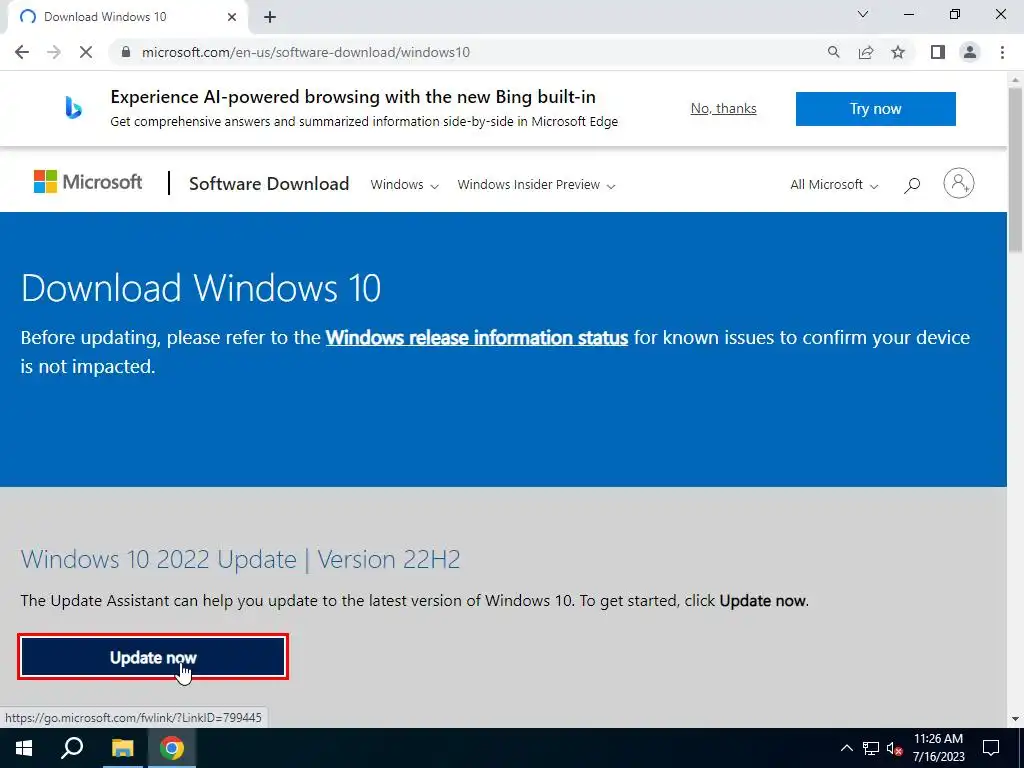Viewport: 1024px width, 768px height.
Task: Click the zoom magnifier in address bar
Action: click(x=833, y=52)
